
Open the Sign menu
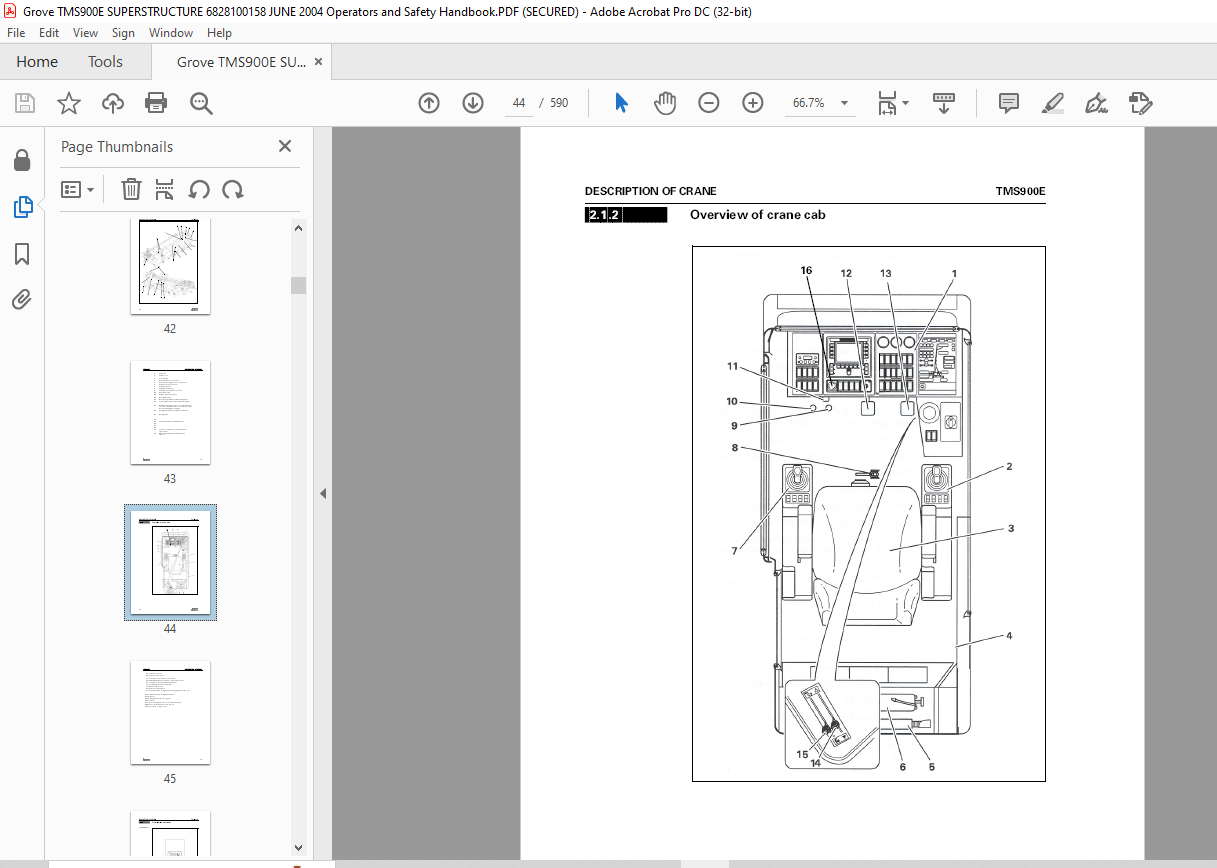(x=123, y=33)
